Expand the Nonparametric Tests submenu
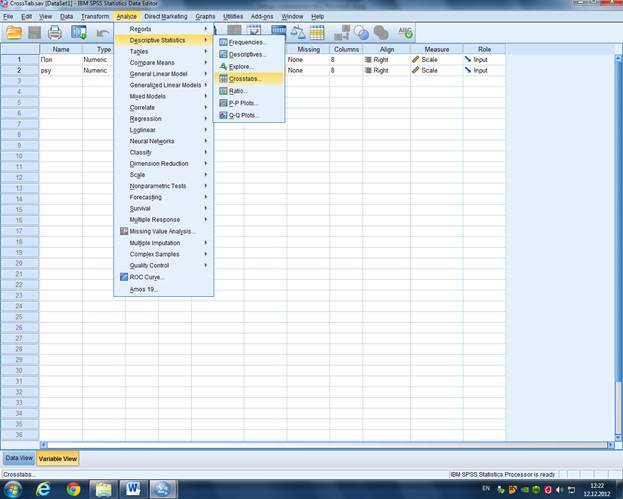623x499 pixels. click(x=157, y=186)
